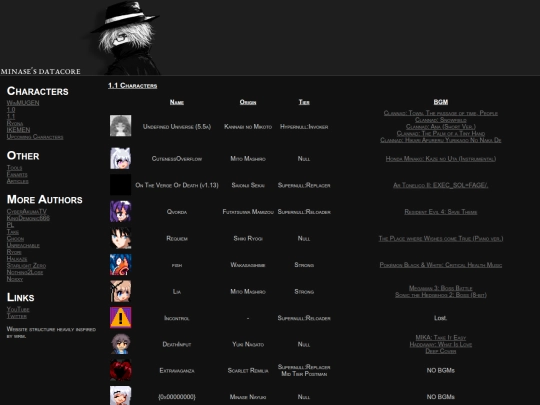
Task: Open Sonic the Hedgehog 2: Boss link
Action: coord(441,295)
